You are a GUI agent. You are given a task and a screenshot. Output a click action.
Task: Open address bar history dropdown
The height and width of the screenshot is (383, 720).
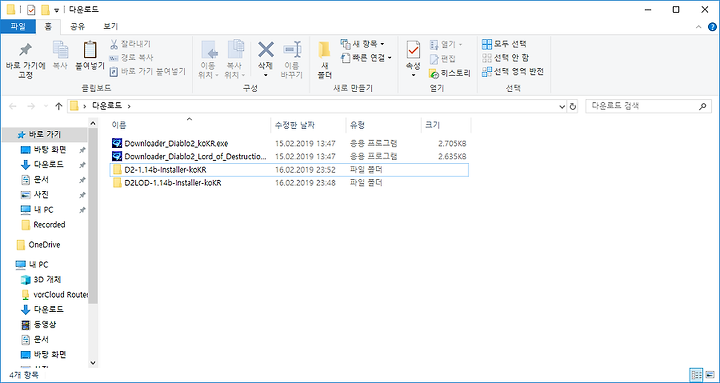coord(562,106)
